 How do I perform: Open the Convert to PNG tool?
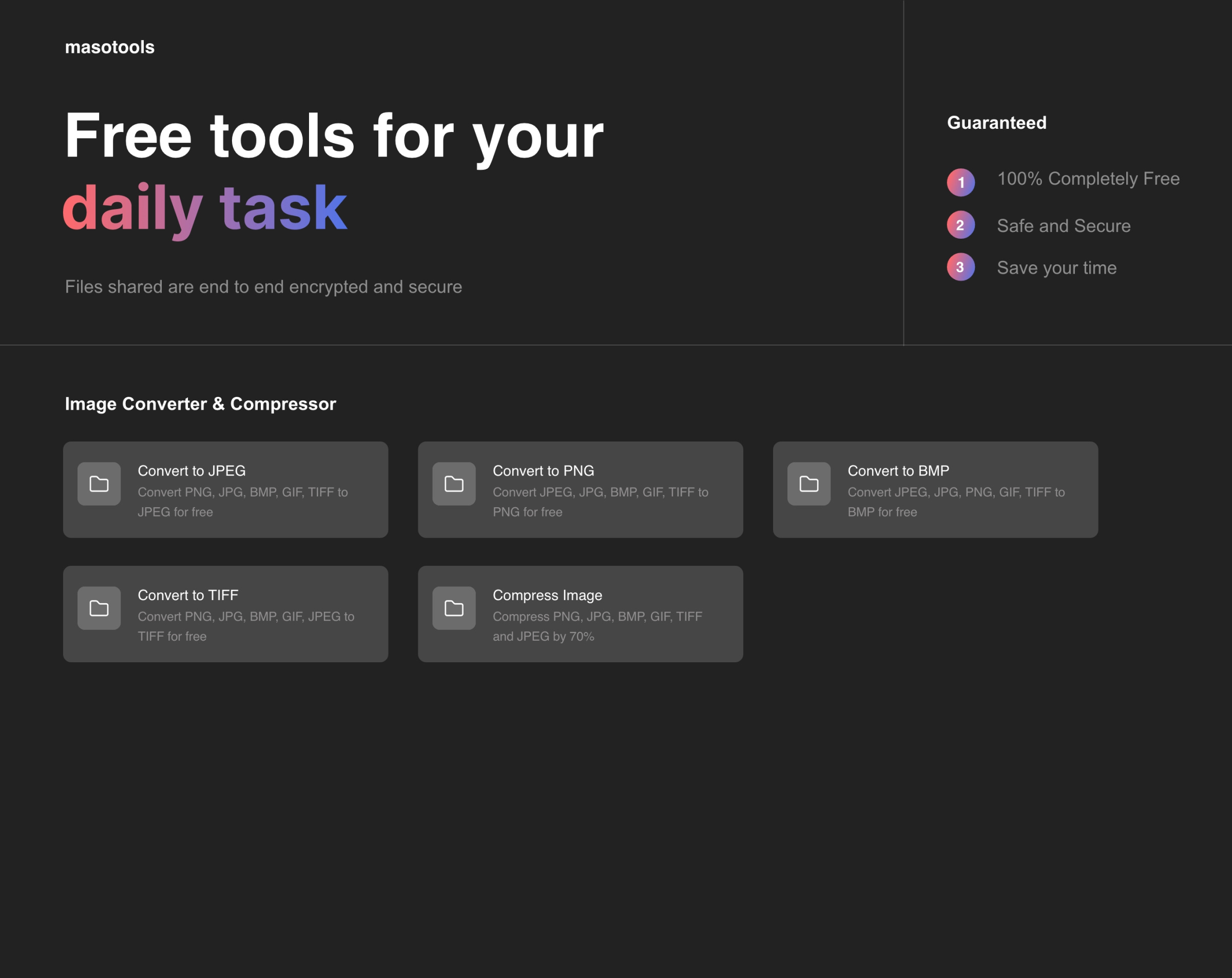[581, 489]
